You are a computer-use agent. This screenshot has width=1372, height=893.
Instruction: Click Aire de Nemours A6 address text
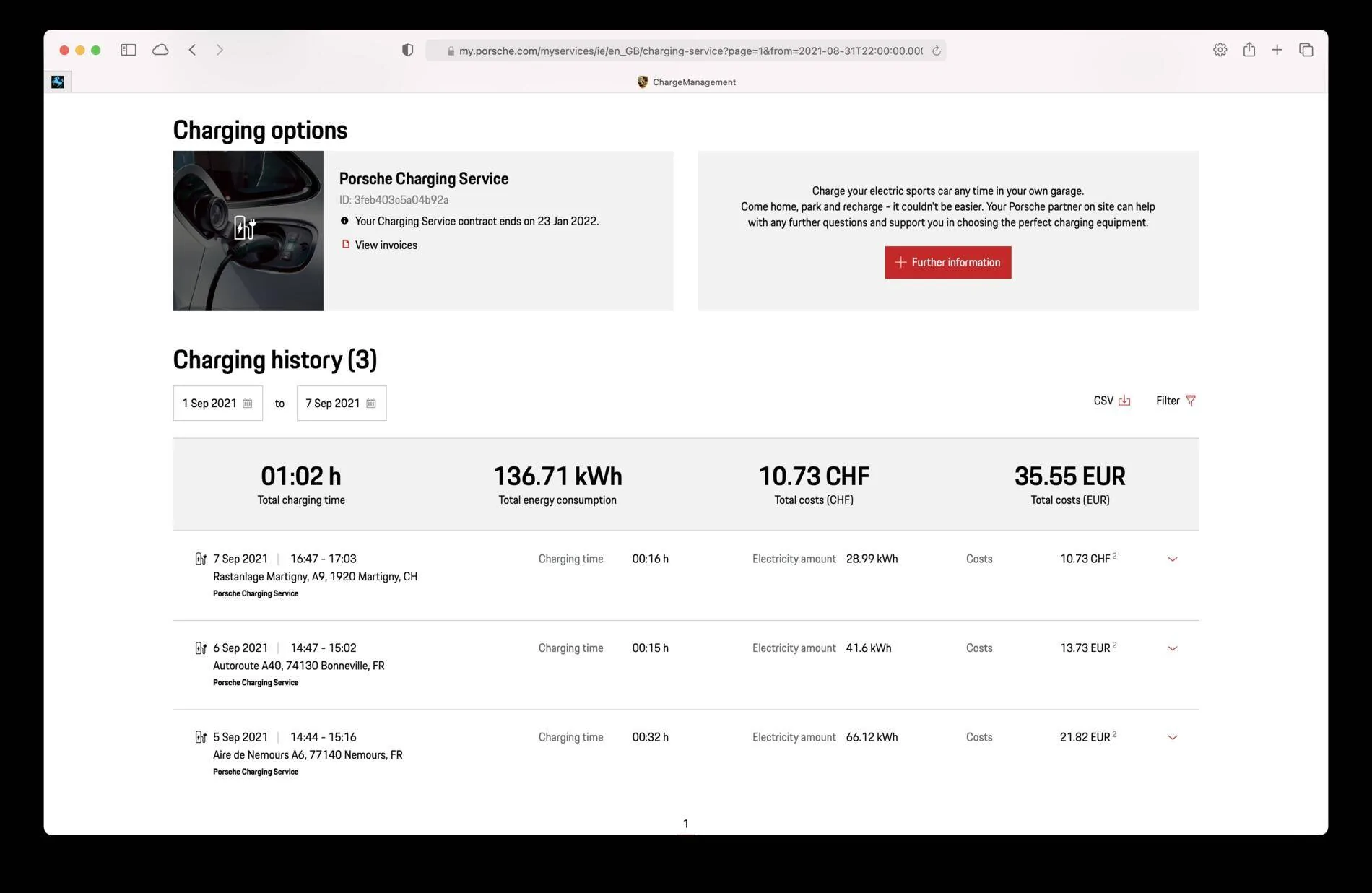(x=308, y=754)
